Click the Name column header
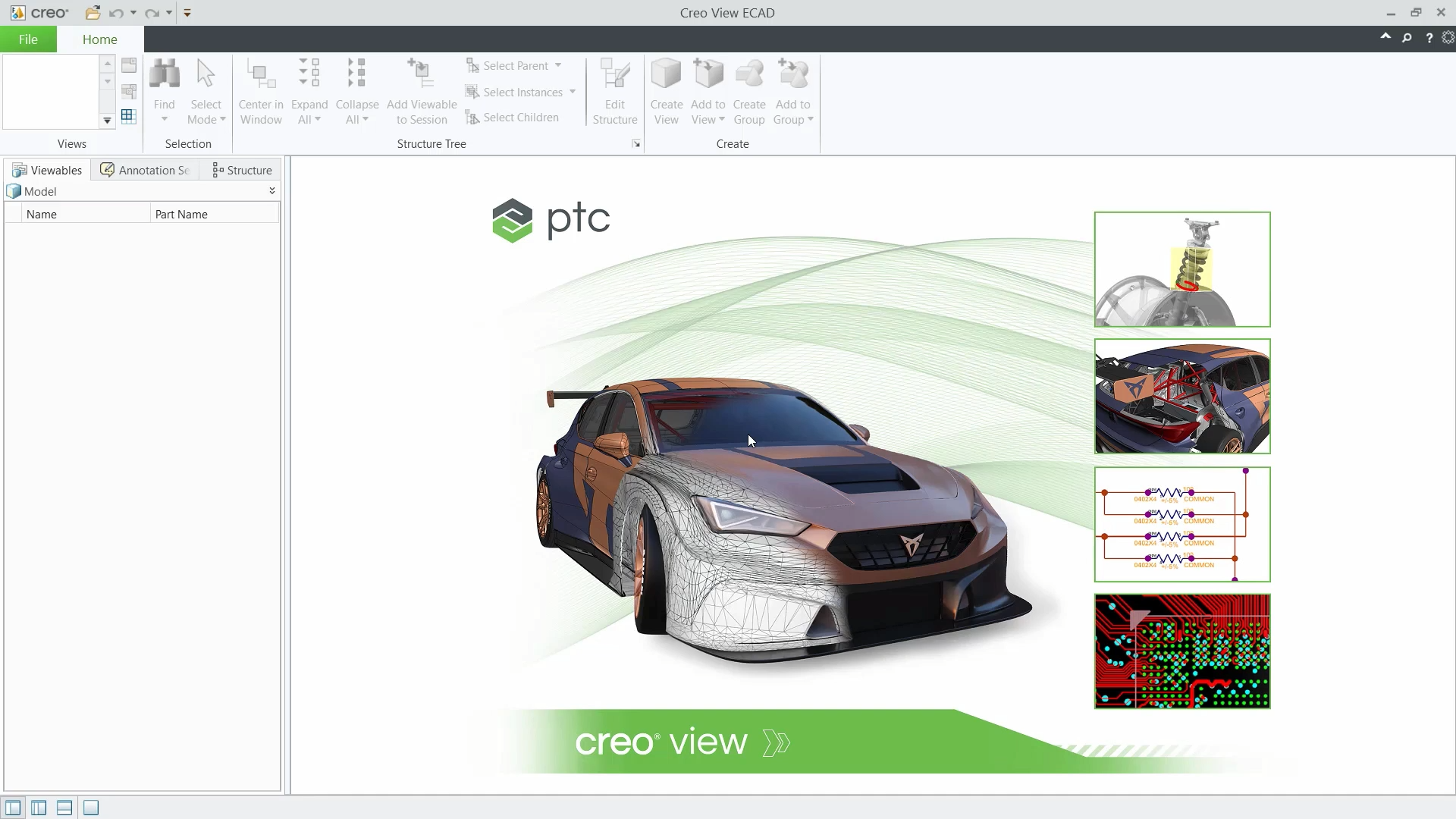The height and width of the screenshot is (819, 1456). (86, 214)
